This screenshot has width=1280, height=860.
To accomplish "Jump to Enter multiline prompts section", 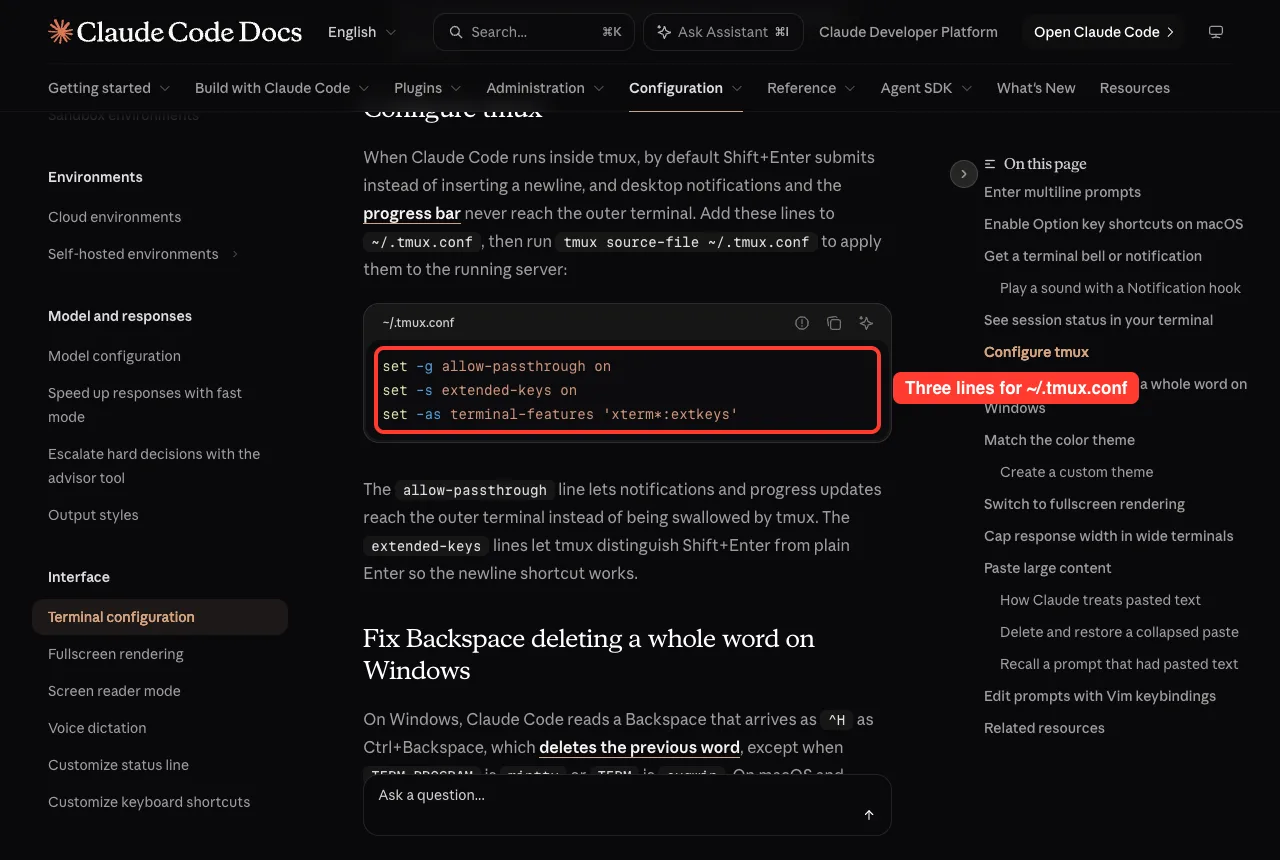I will pos(1062,192).
